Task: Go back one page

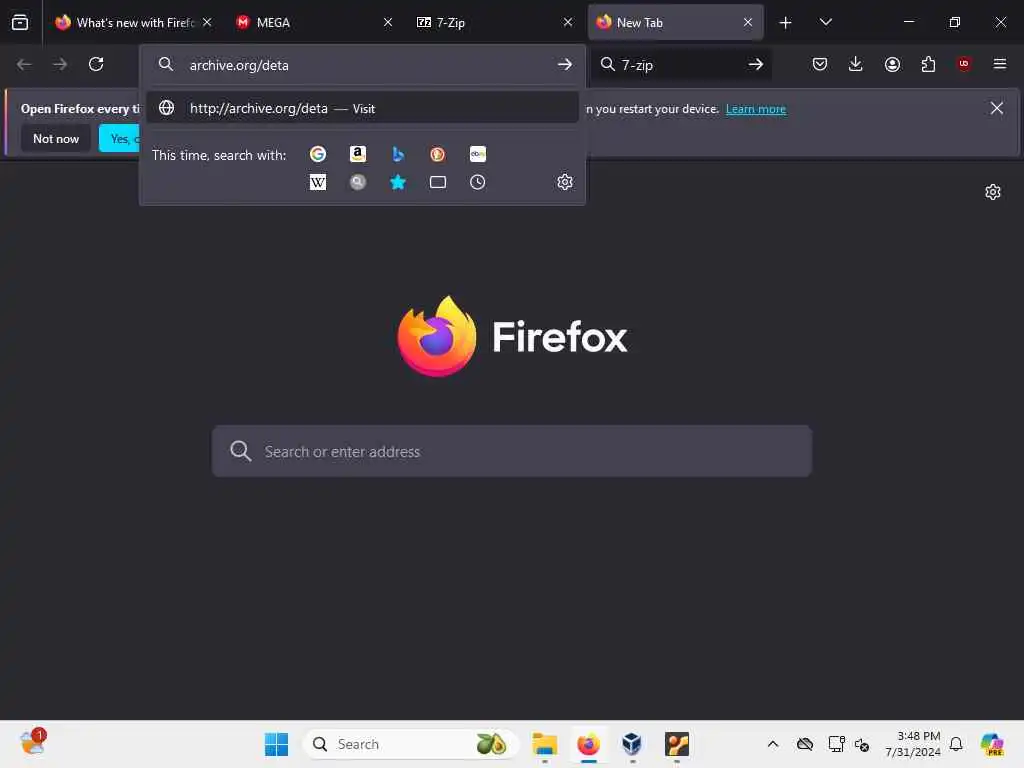Action: [24, 64]
